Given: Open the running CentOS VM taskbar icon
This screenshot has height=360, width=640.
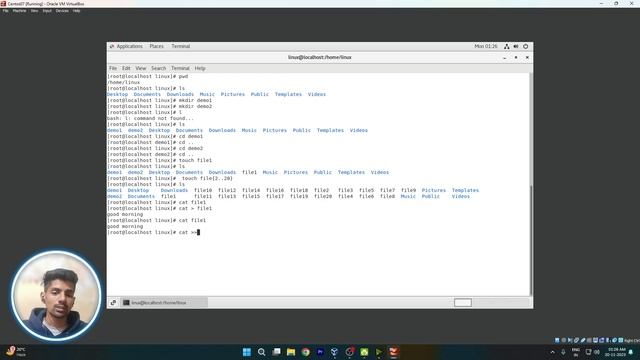Looking at the screenshot, I should [393, 352].
